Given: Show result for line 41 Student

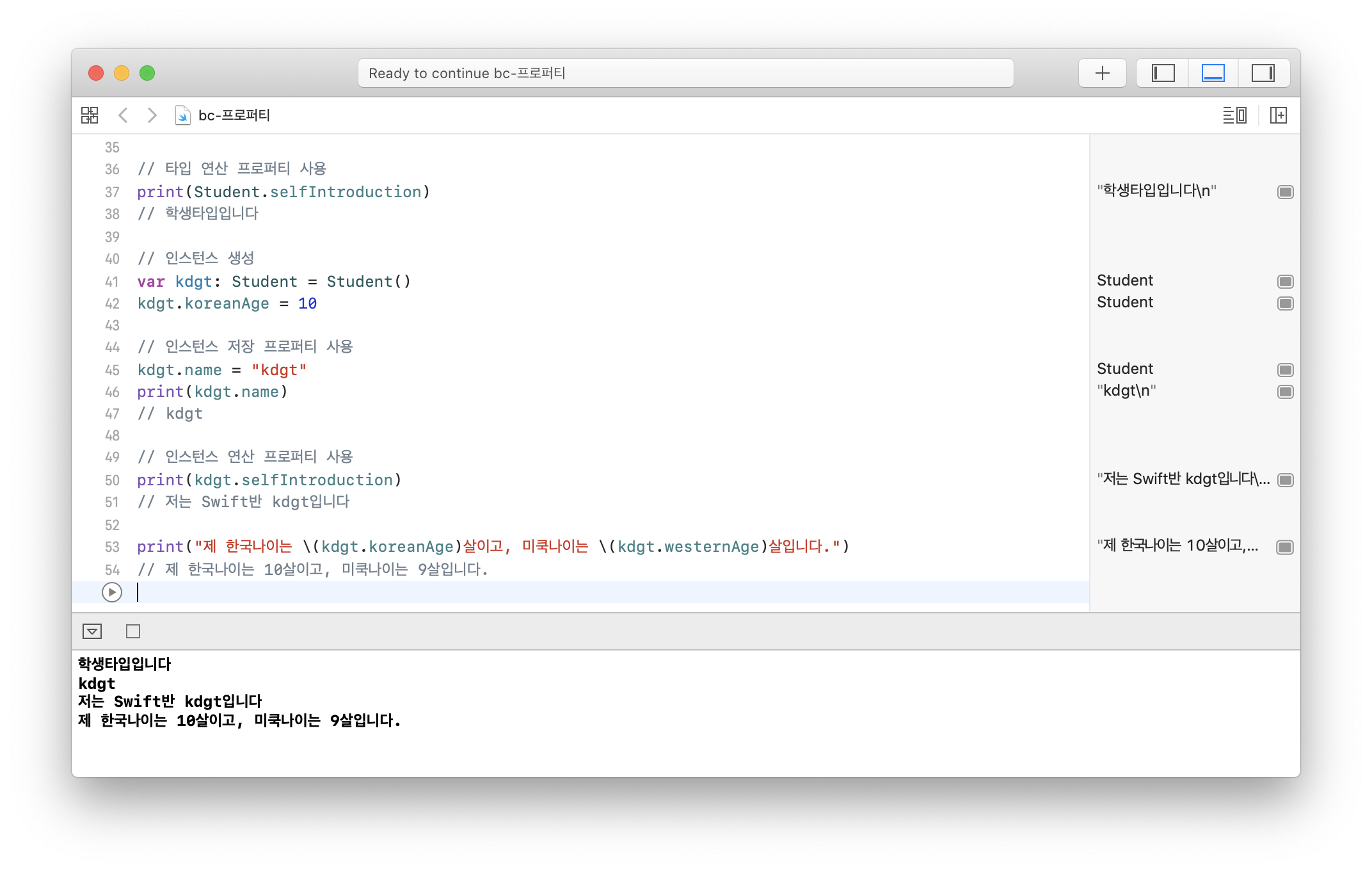Looking at the screenshot, I should [1285, 282].
